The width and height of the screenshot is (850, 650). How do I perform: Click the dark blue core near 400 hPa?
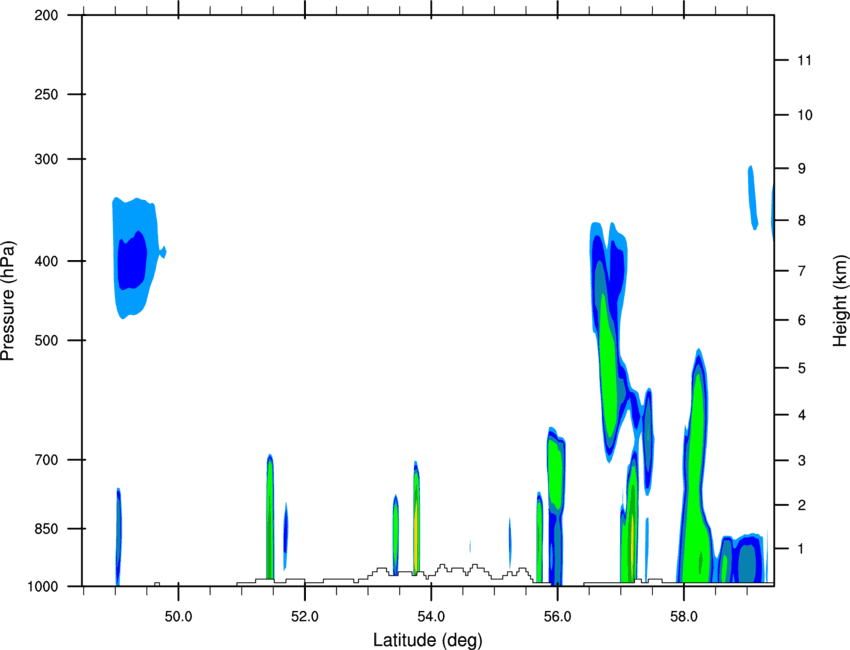click(x=132, y=261)
